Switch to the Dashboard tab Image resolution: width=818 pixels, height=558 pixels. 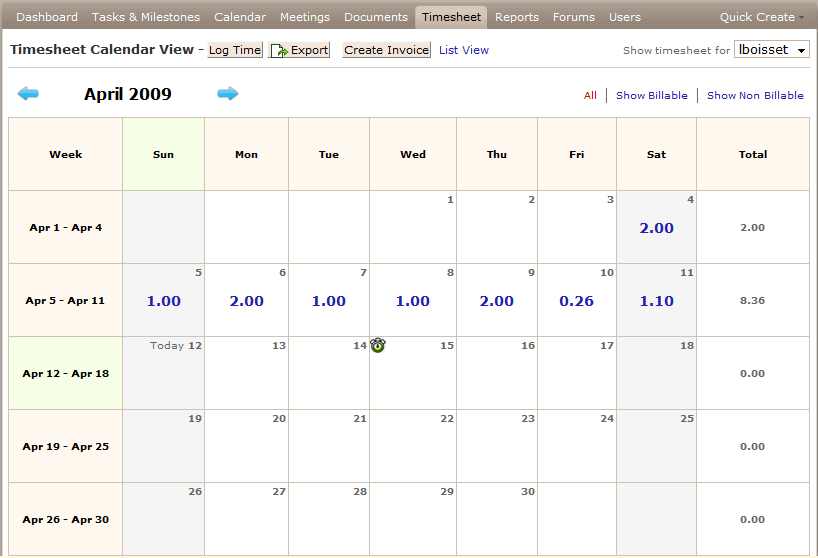(x=47, y=17)
